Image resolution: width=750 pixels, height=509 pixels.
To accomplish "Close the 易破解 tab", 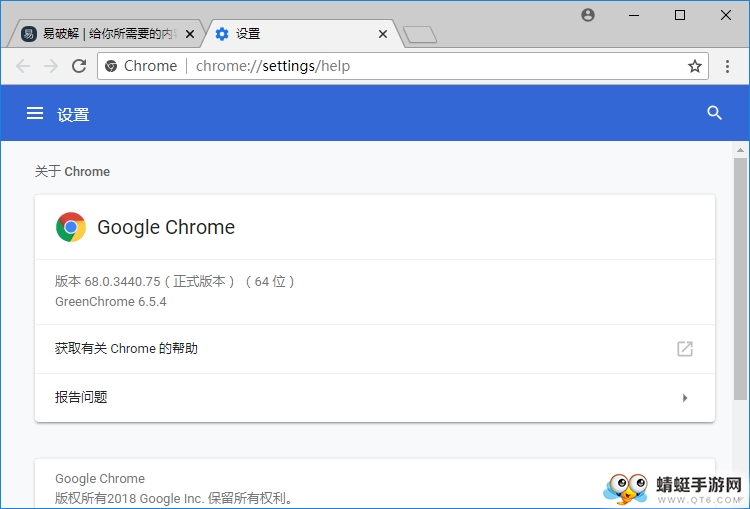I will point(190,34).
